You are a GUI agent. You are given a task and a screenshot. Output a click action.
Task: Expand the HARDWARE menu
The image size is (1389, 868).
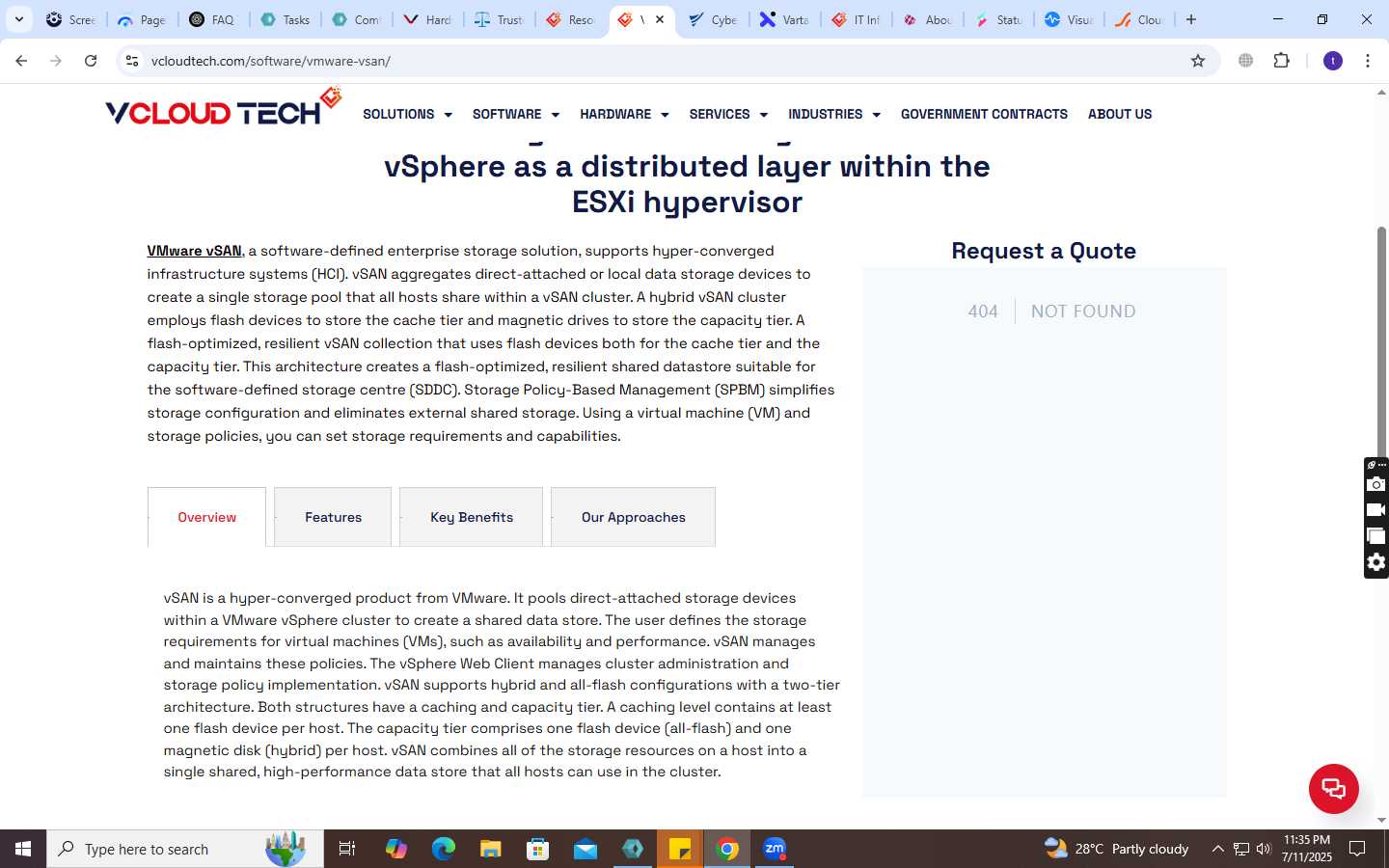624,114
